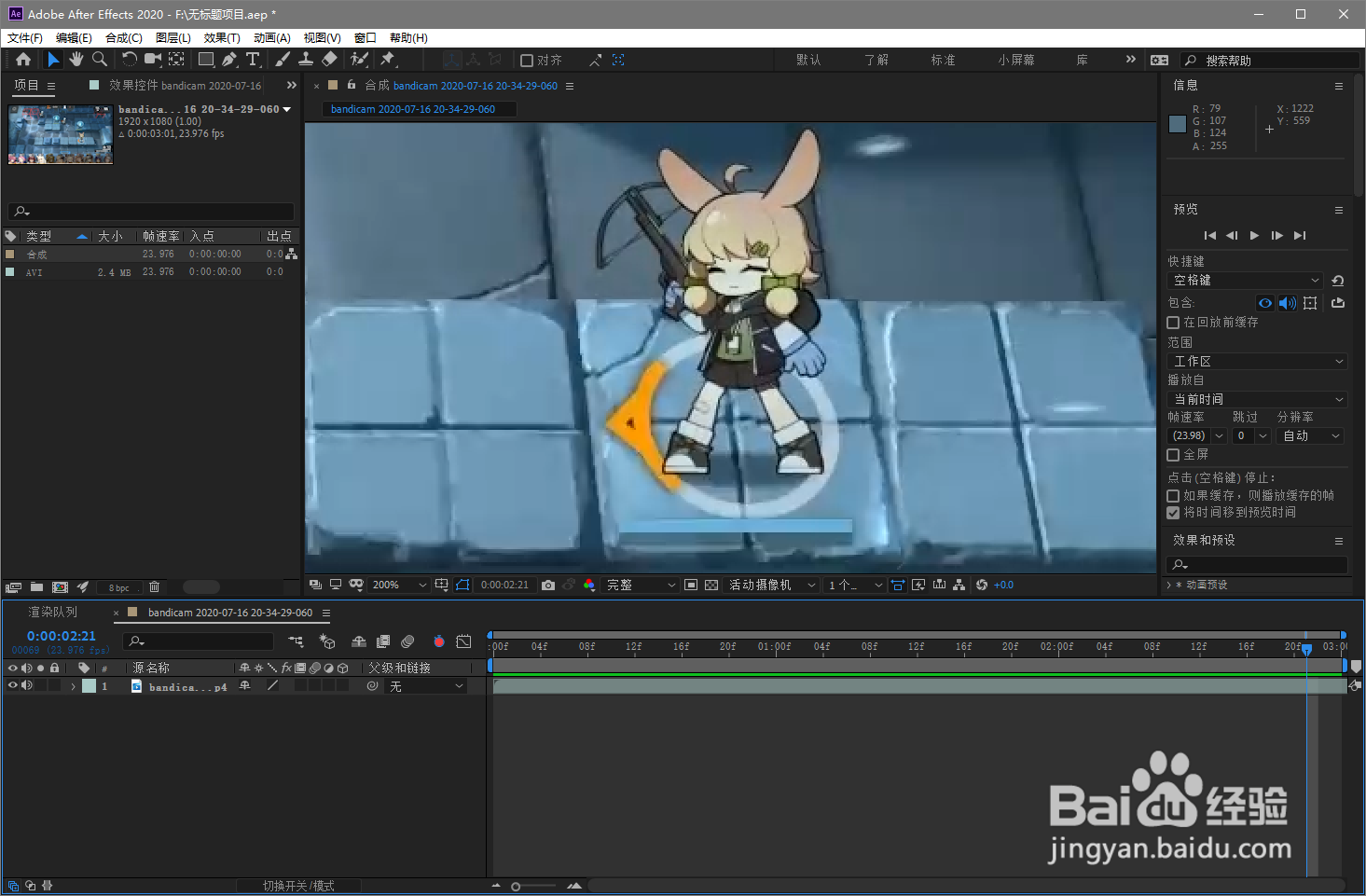Expand the 动画预设 folder
Image resolution: width=1366 pixels, height=896 pixels.
click(x=1169, y=585)
